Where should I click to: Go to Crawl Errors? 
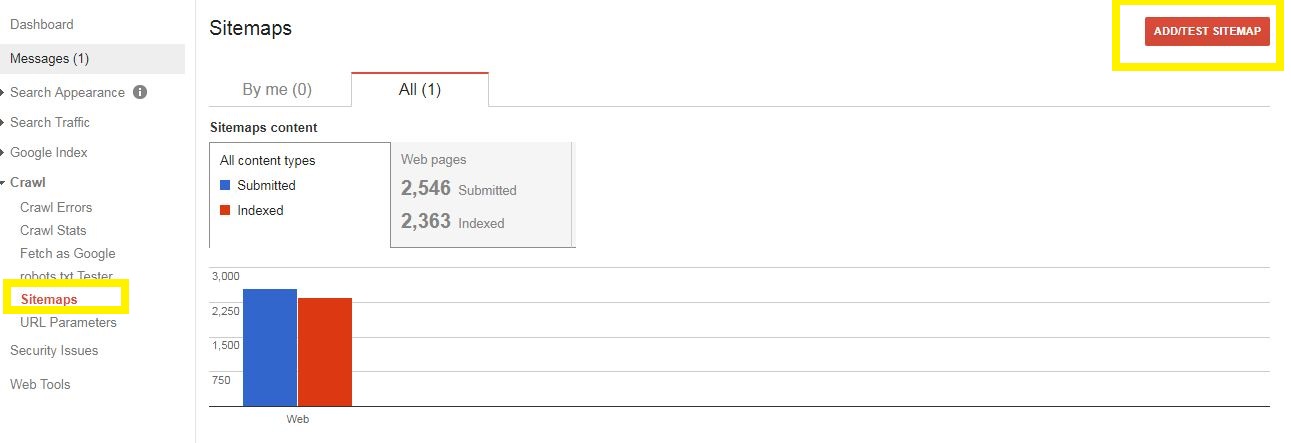coord(56,207)
